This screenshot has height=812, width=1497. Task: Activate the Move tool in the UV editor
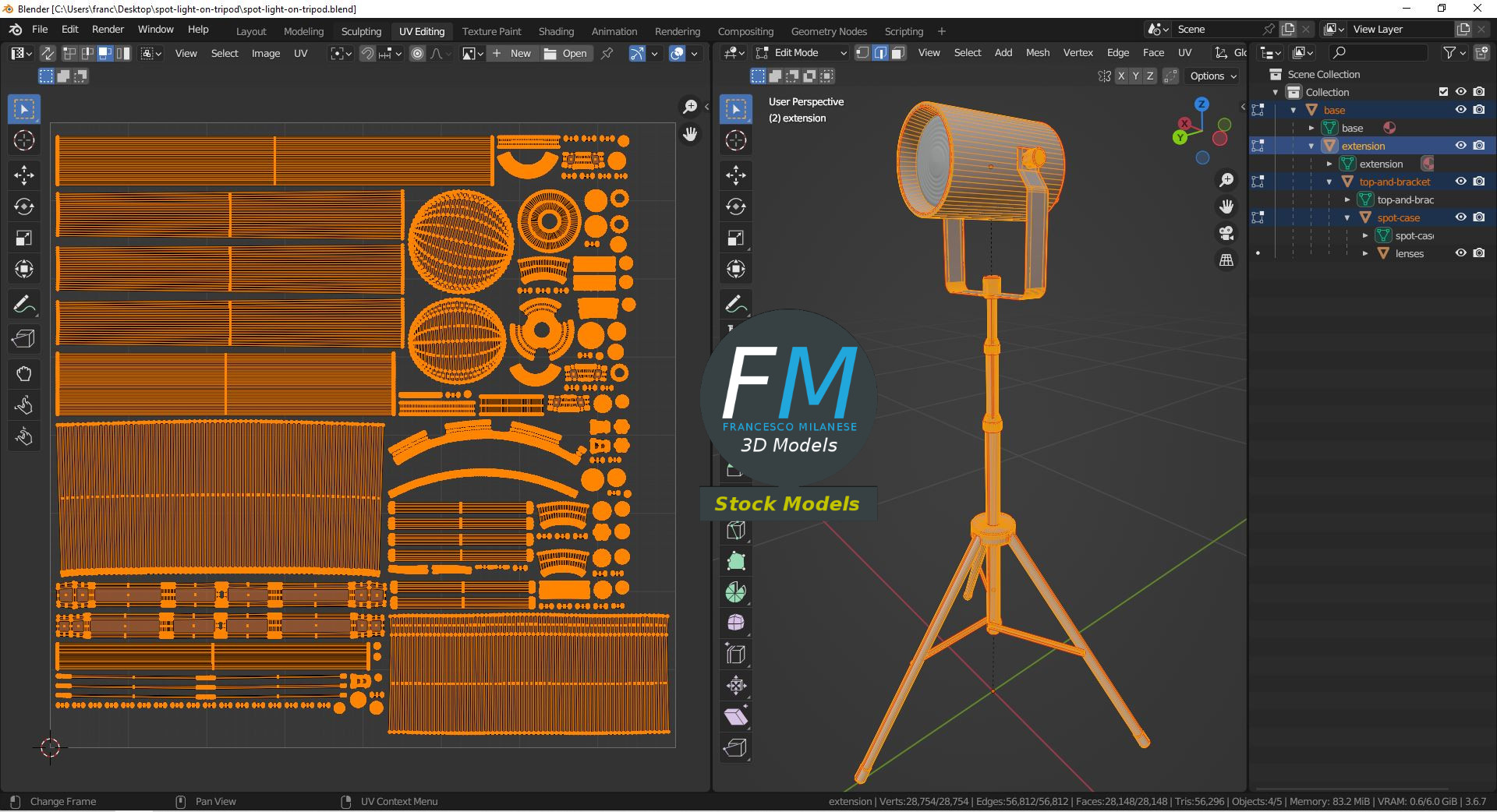click(x=24, y=175)
